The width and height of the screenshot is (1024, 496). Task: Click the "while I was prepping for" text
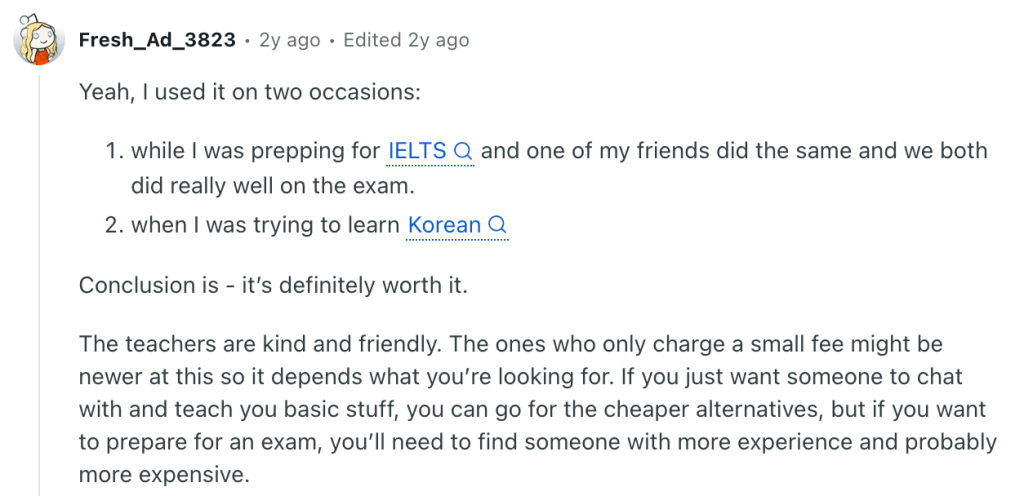pyautogui.click(x=255, y=152)
